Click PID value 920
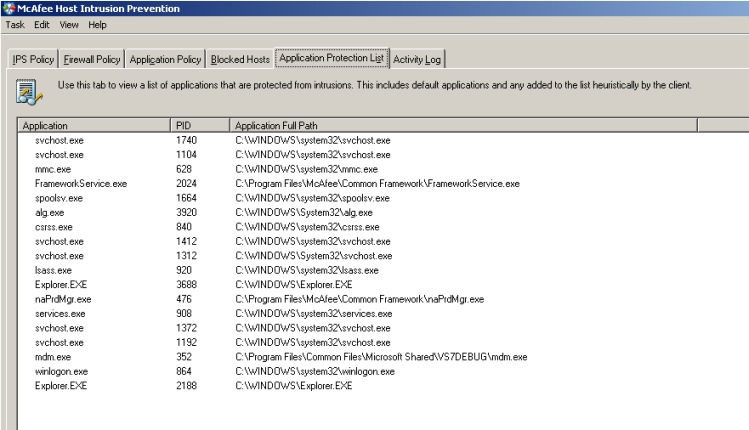 tap(184, 270)
